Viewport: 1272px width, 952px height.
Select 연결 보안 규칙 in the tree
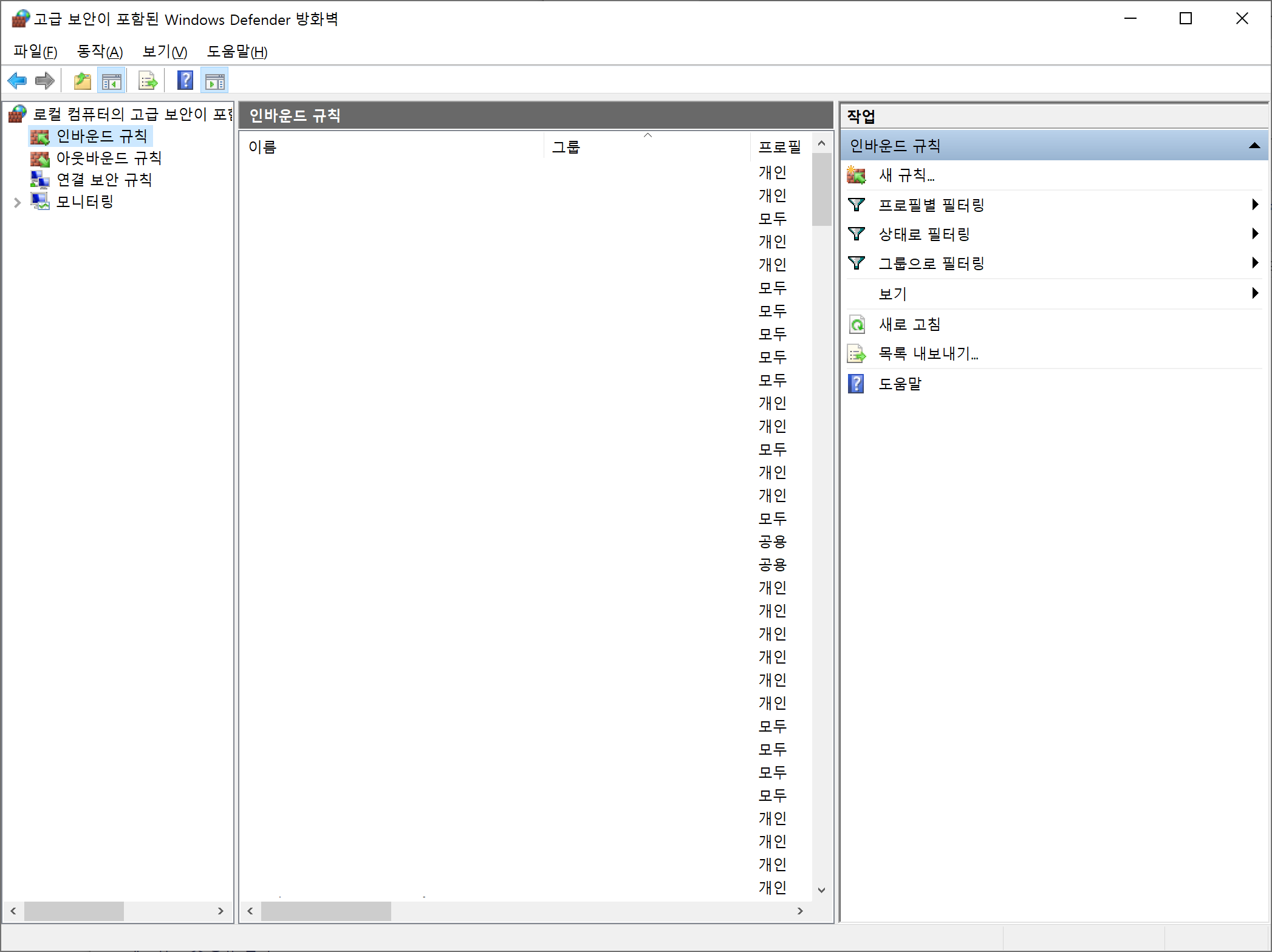[x=104, y=180]
